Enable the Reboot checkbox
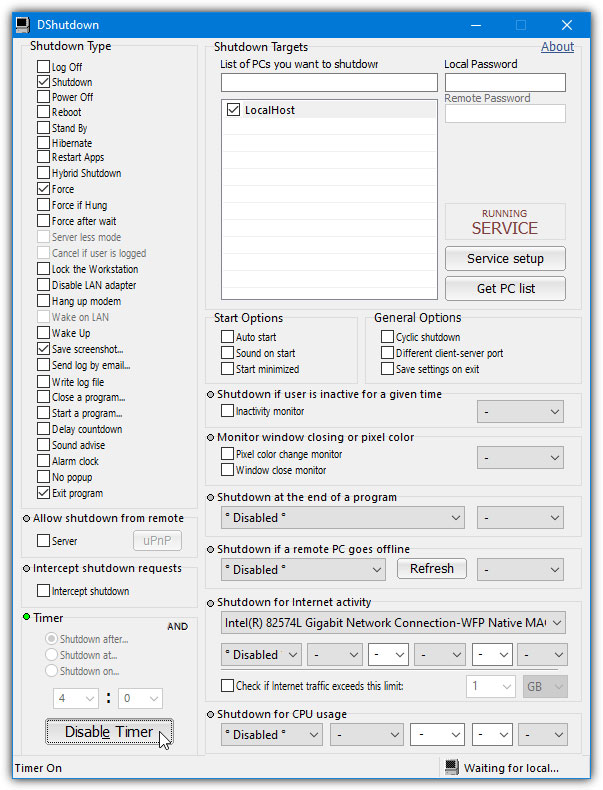 click(x=43, y=112)
